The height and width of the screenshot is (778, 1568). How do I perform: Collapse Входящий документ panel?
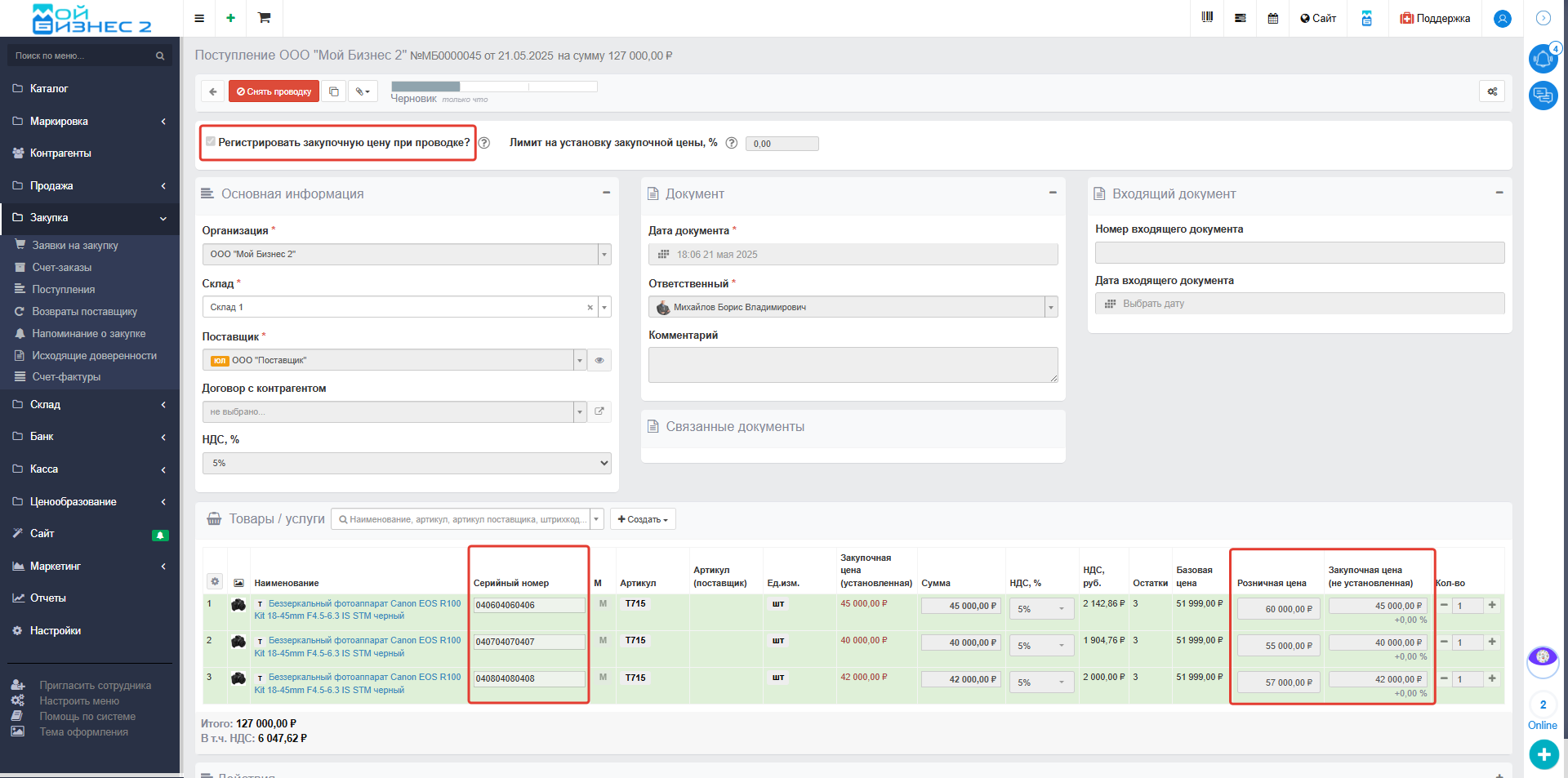tap(1499, 193)
